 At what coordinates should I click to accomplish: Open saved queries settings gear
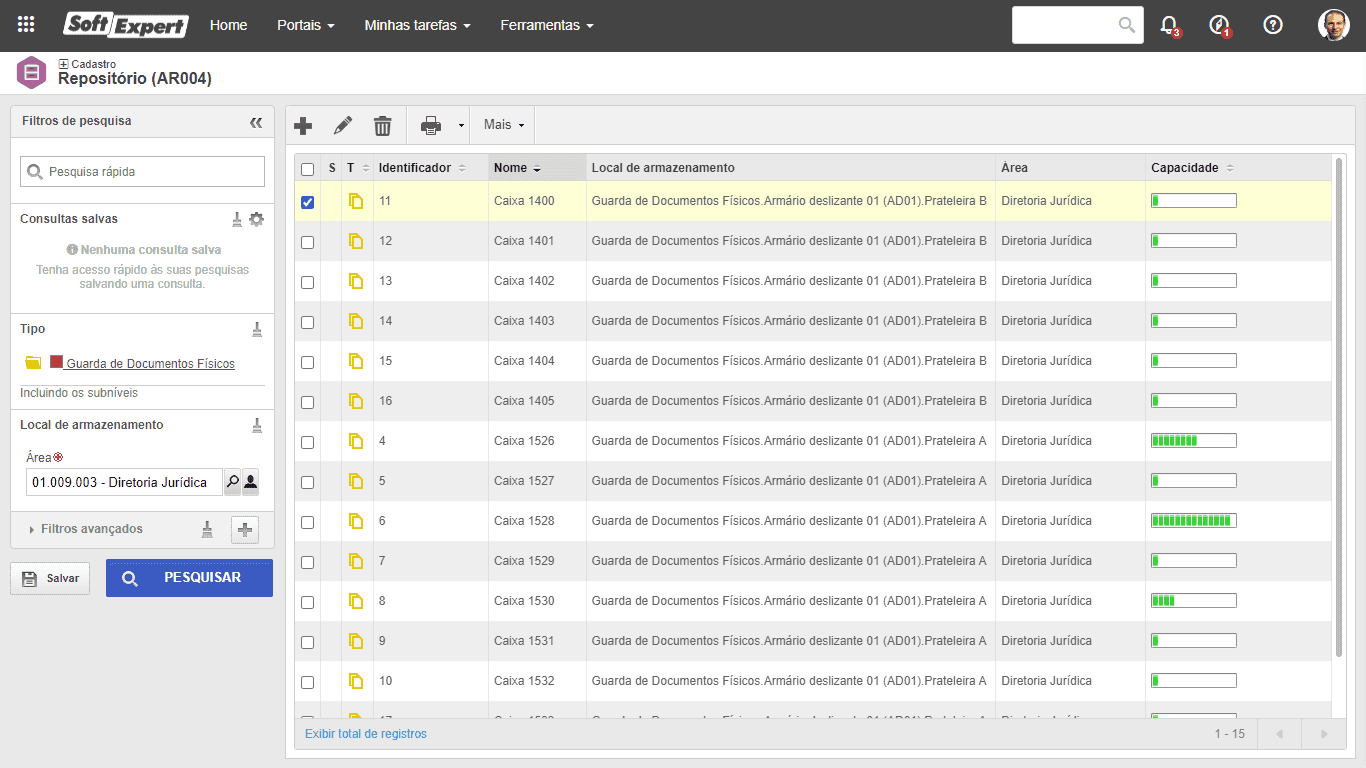257,219
